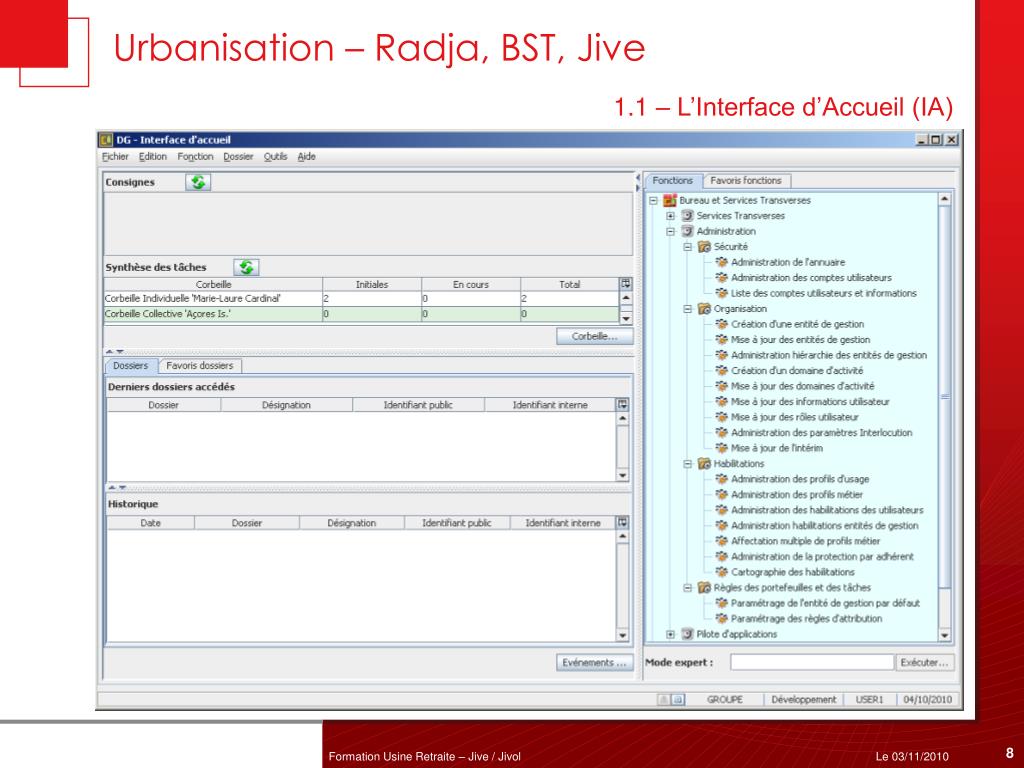Select Administration des comptes utilisateurs
Image resolution: width=1024 pixels, height=768 pixels.
811,278
